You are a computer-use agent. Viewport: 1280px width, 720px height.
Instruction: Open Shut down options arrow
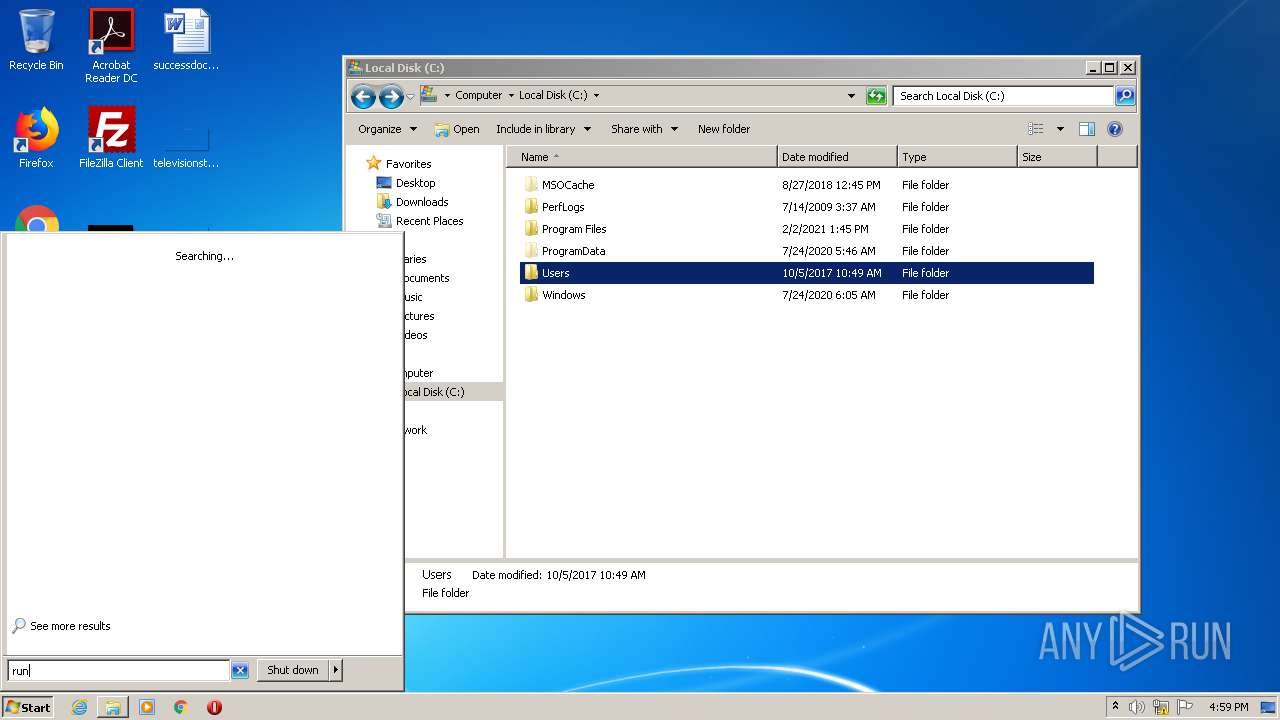click(336, 670)
